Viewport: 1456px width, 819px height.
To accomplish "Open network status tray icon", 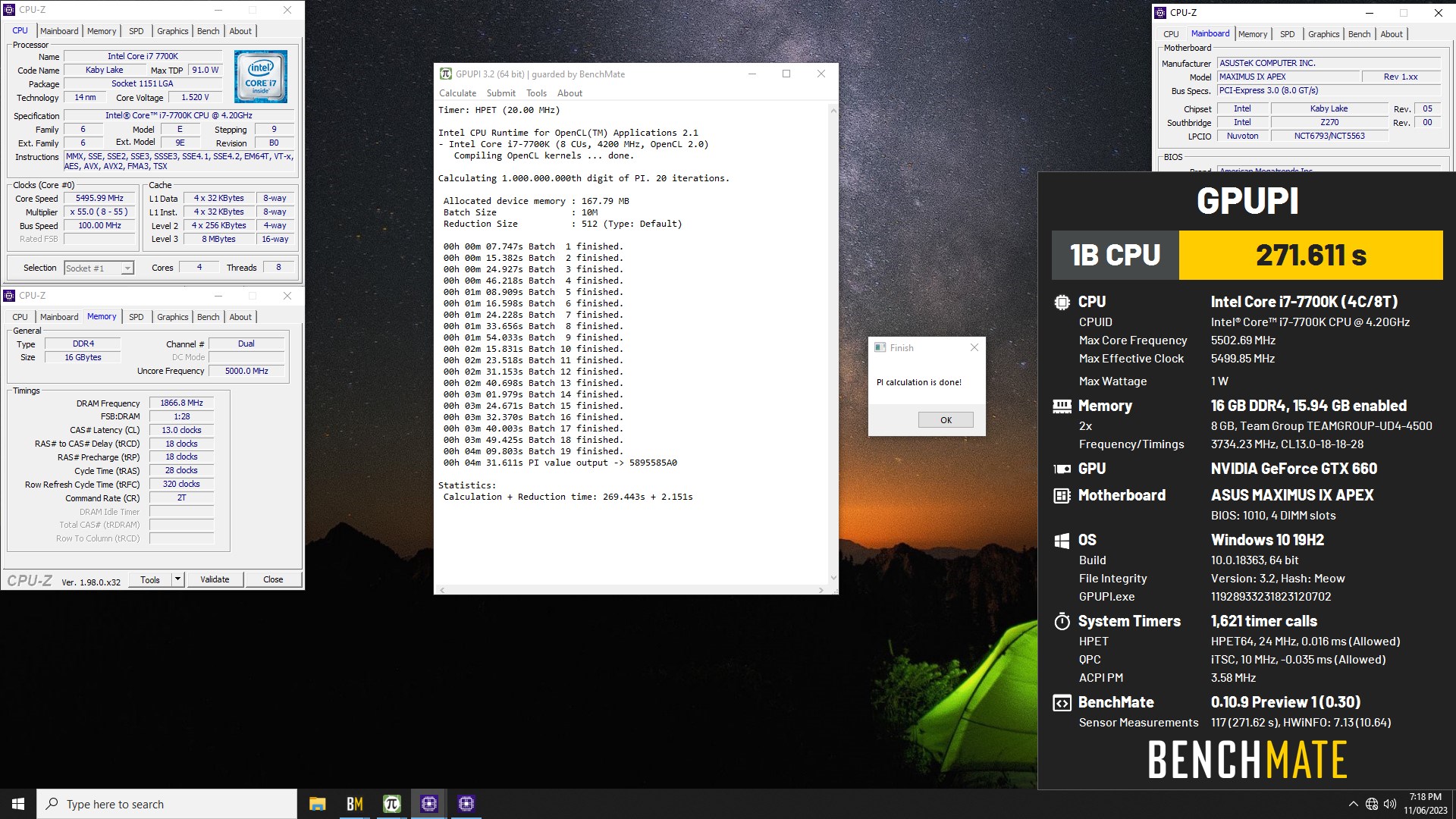I will point(1371,804).
